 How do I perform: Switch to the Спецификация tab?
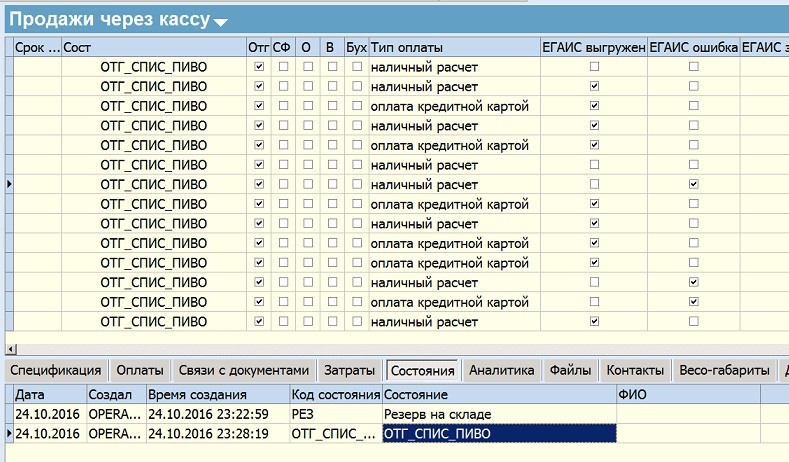(56, 370)
